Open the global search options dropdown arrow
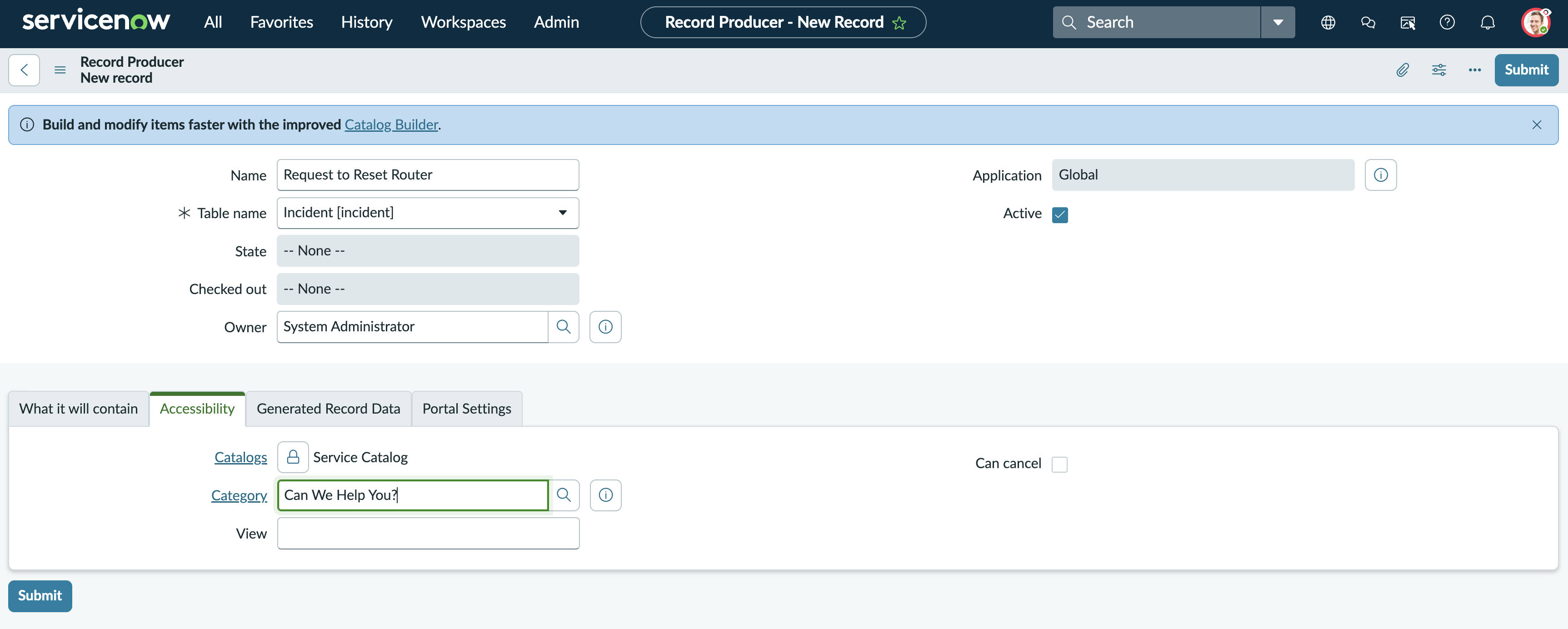The image size is (1568, 629). click(1278, 23)
